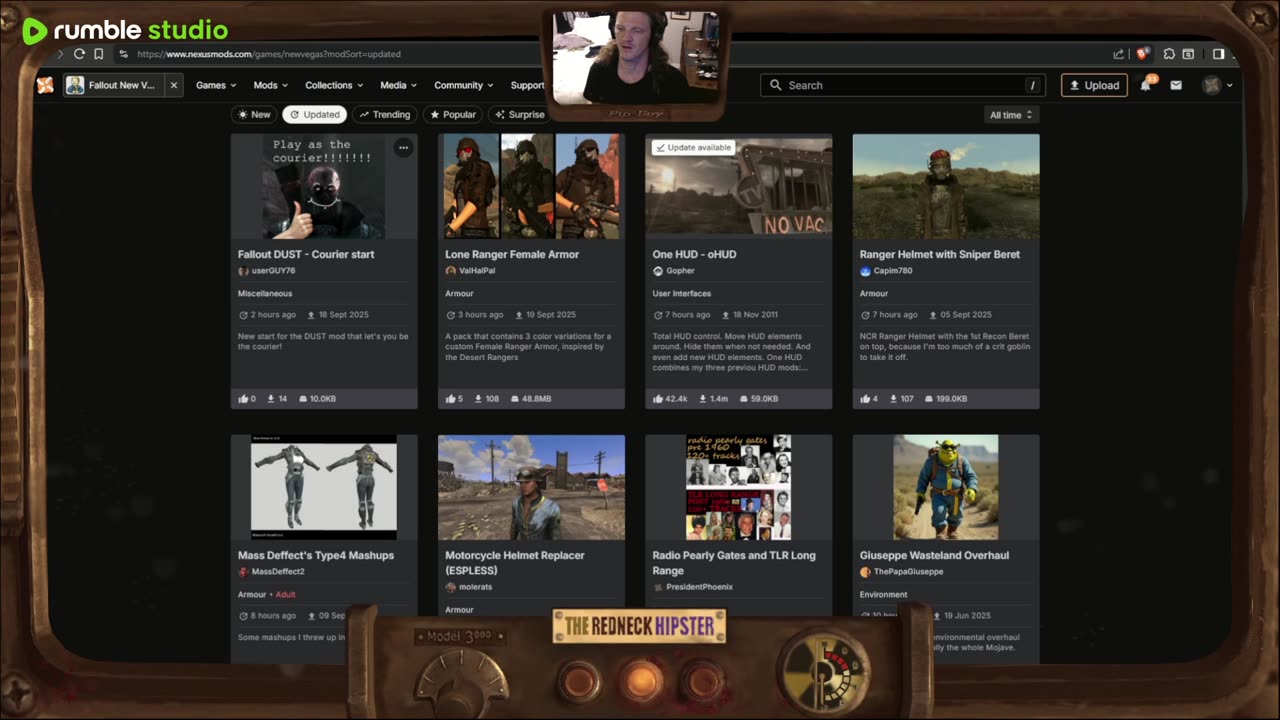Close the Fallout New Vegas game chip
The image size is (1280, 720).
pyautogui.click(x=173, y=85)
